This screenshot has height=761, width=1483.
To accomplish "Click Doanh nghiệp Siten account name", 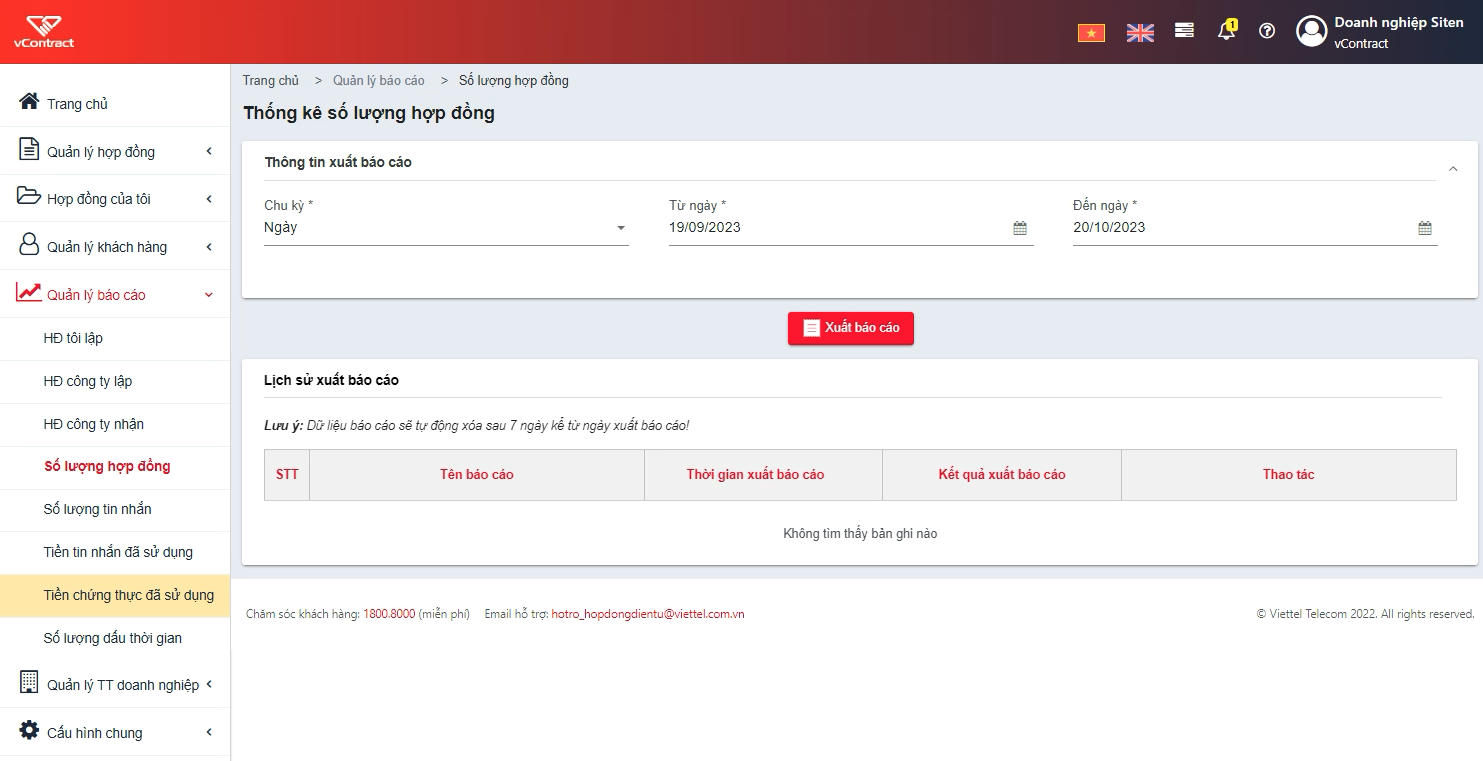I will point(1398,23).
